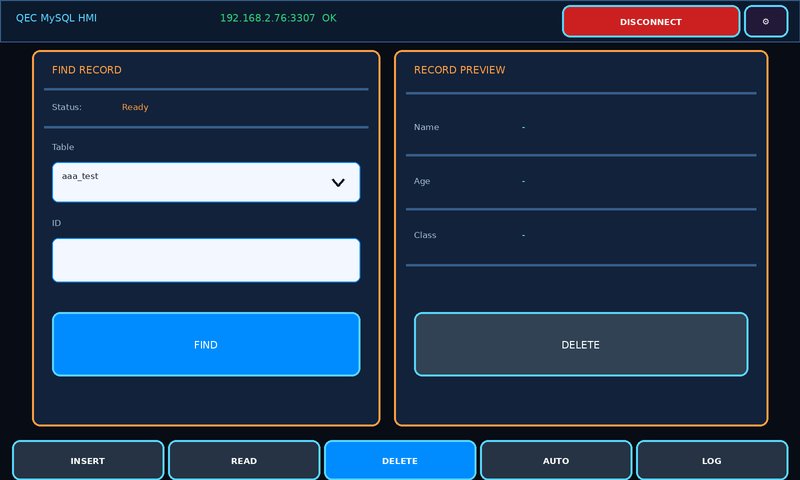The width and height of the screenshot is (800, 480).
Task: Switch to the READ tab
Action: tap(244, 461)
